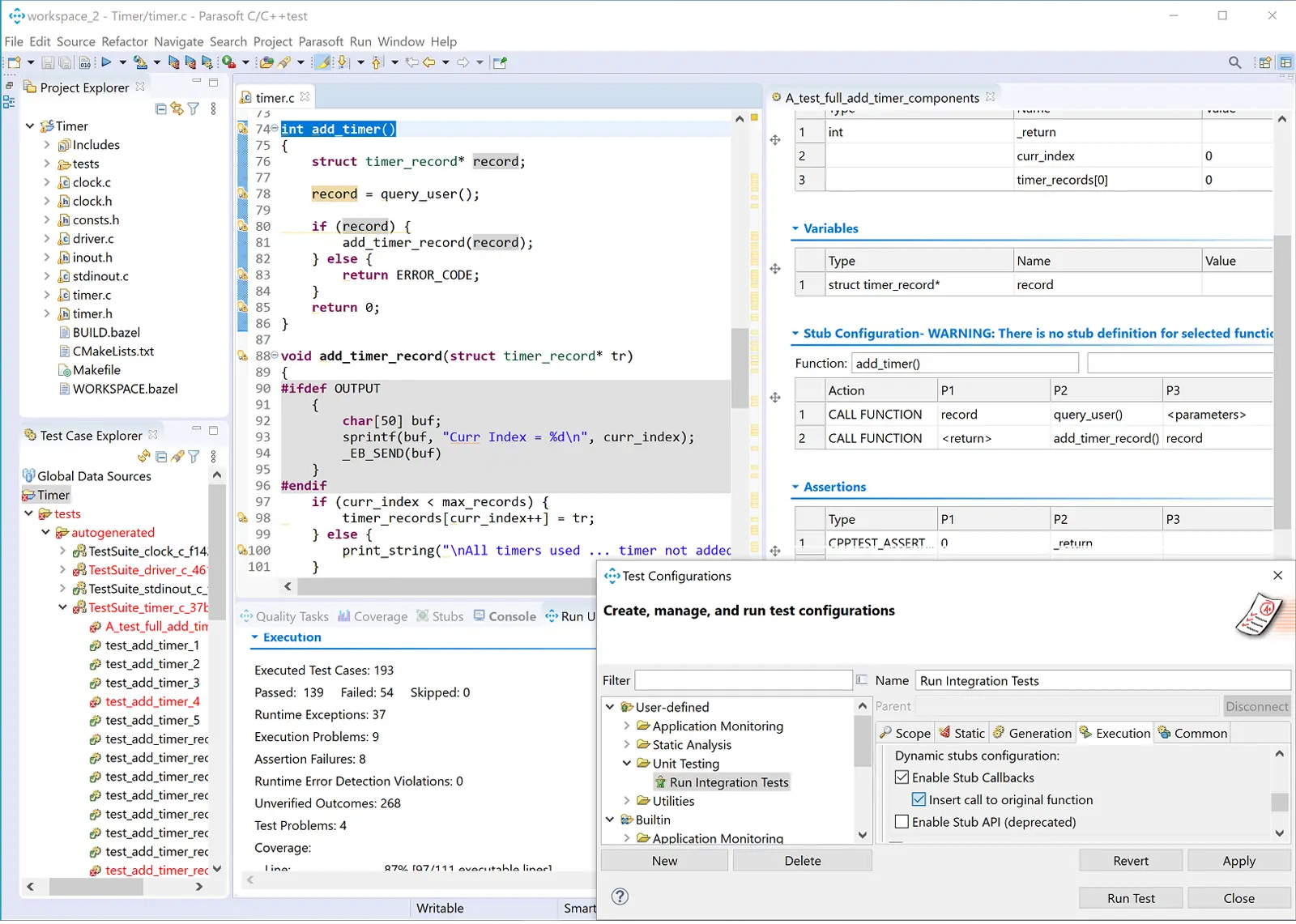Open the Coverage view tab
This screenshot has width=1296, height=924.
[372, 616]
